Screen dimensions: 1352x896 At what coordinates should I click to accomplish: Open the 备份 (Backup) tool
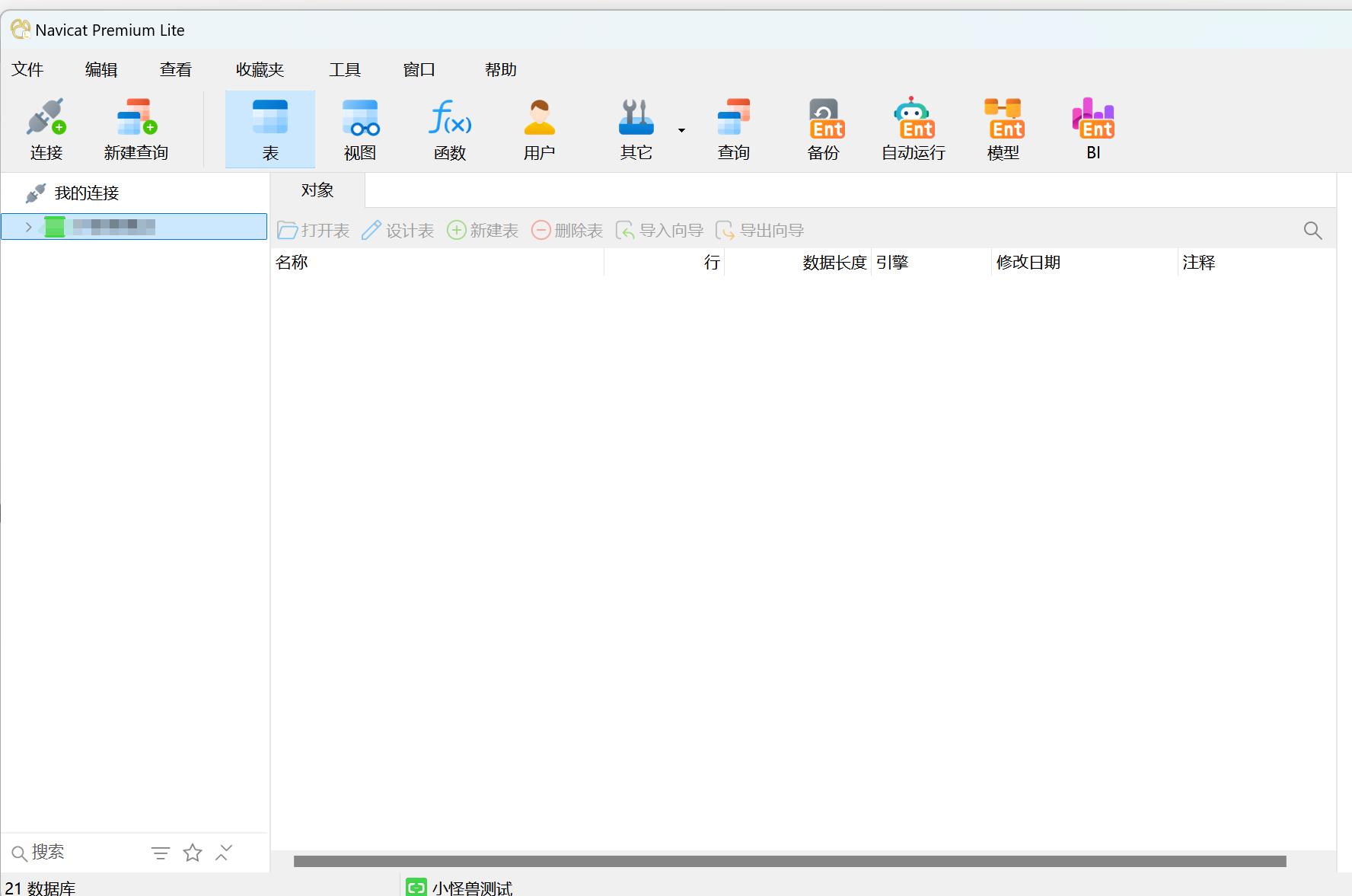click(x=824, y=128)
